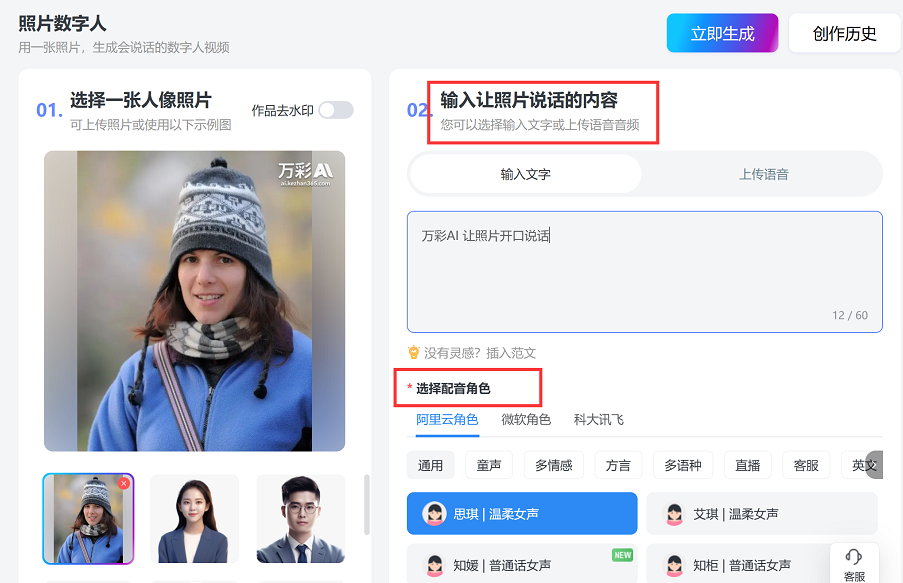Click the 思琪 voice avatar icon

[x=434, y=513]
